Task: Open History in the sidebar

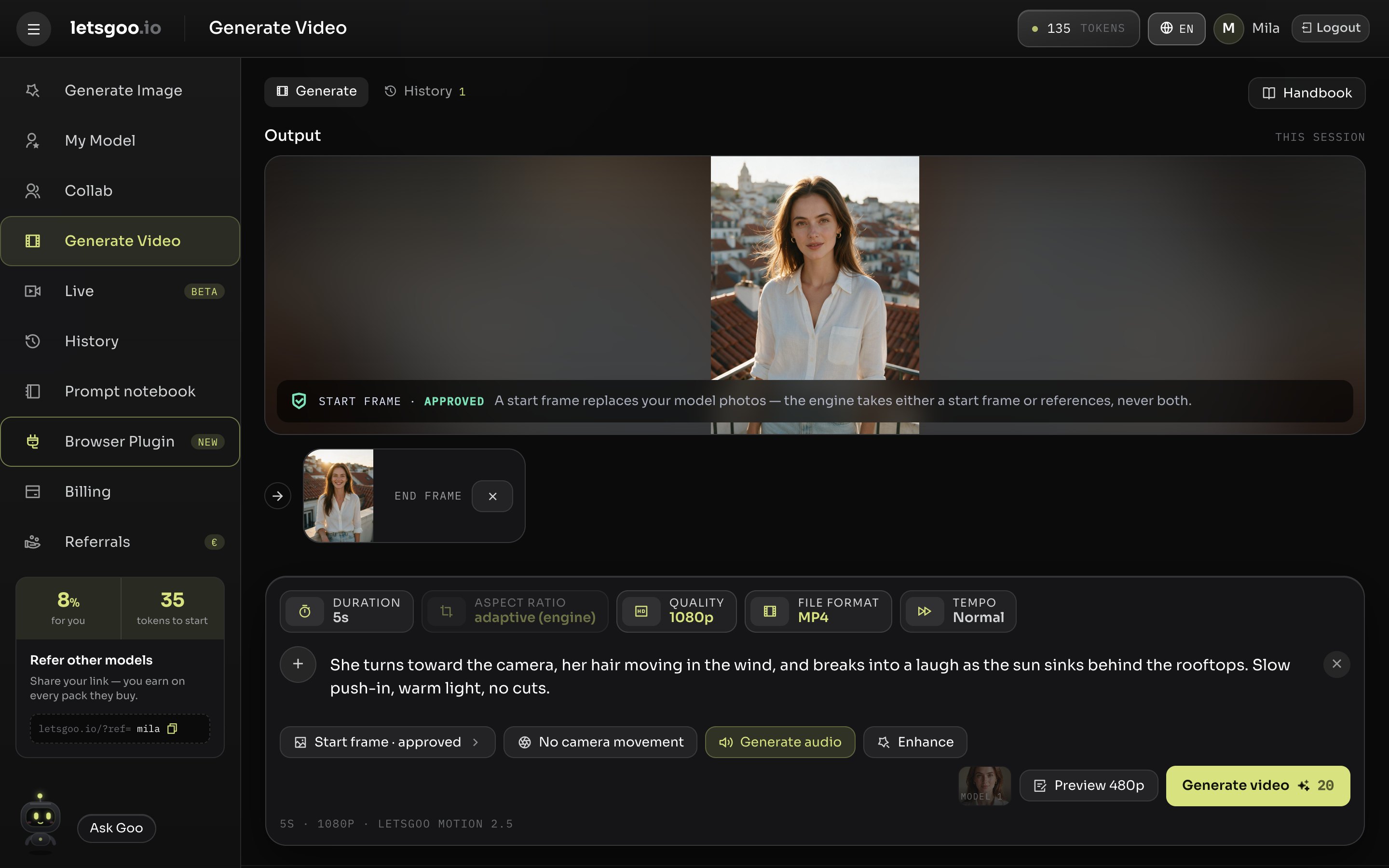Action: 120,341
